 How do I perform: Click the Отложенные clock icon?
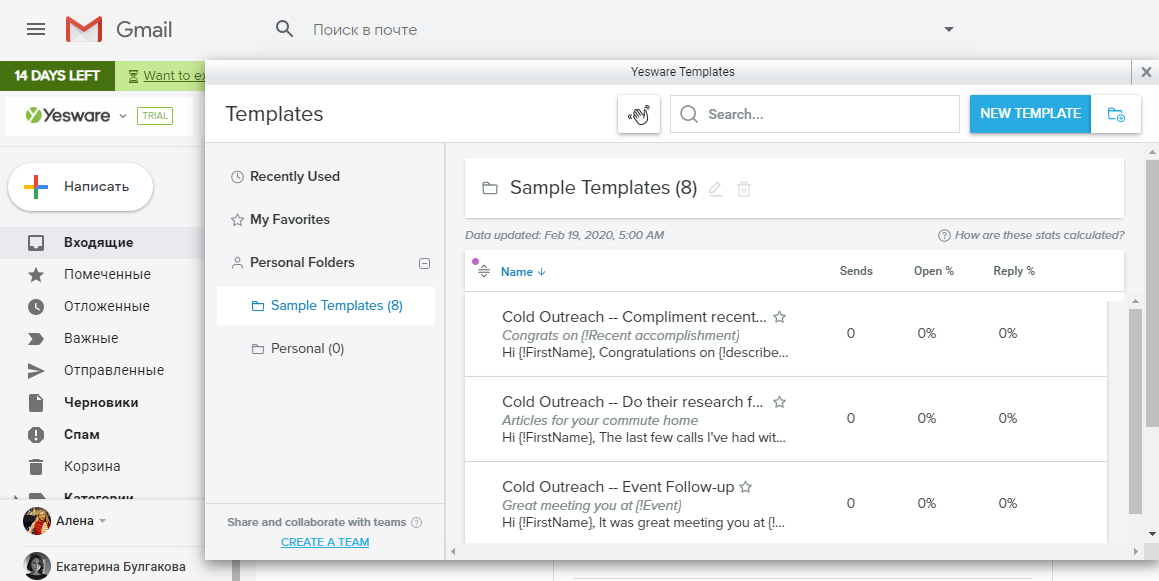tap(35, 306)
